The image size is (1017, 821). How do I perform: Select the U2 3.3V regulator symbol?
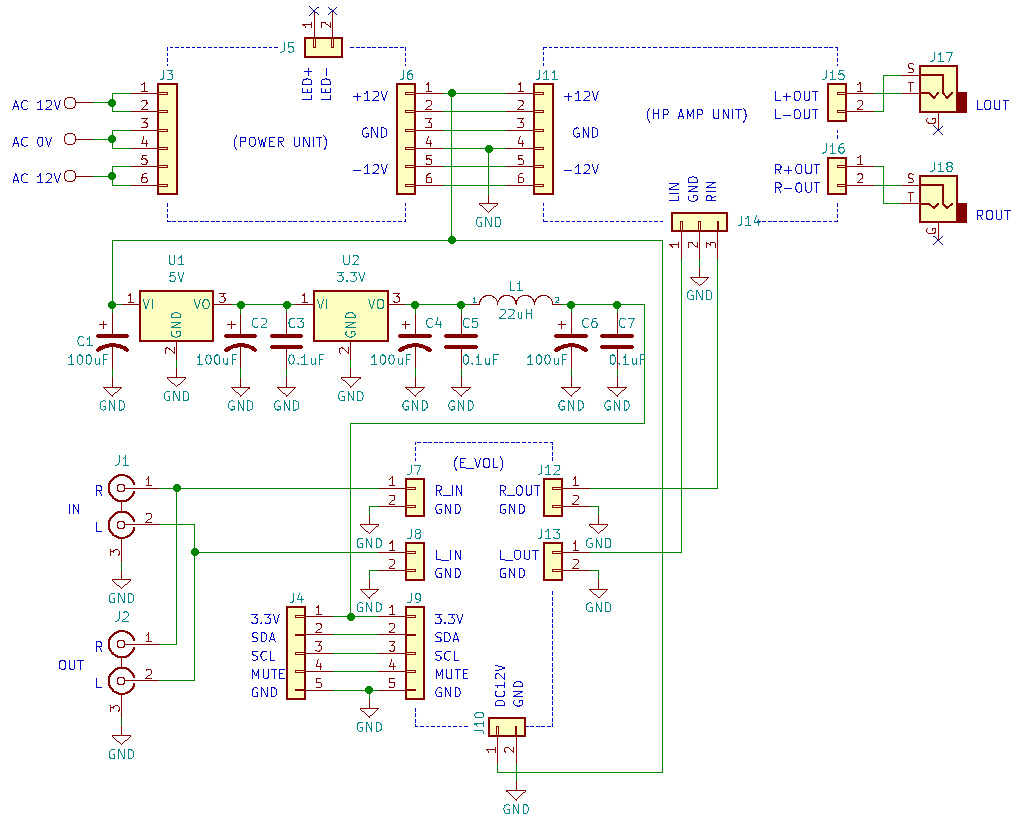tap(351, 316)
